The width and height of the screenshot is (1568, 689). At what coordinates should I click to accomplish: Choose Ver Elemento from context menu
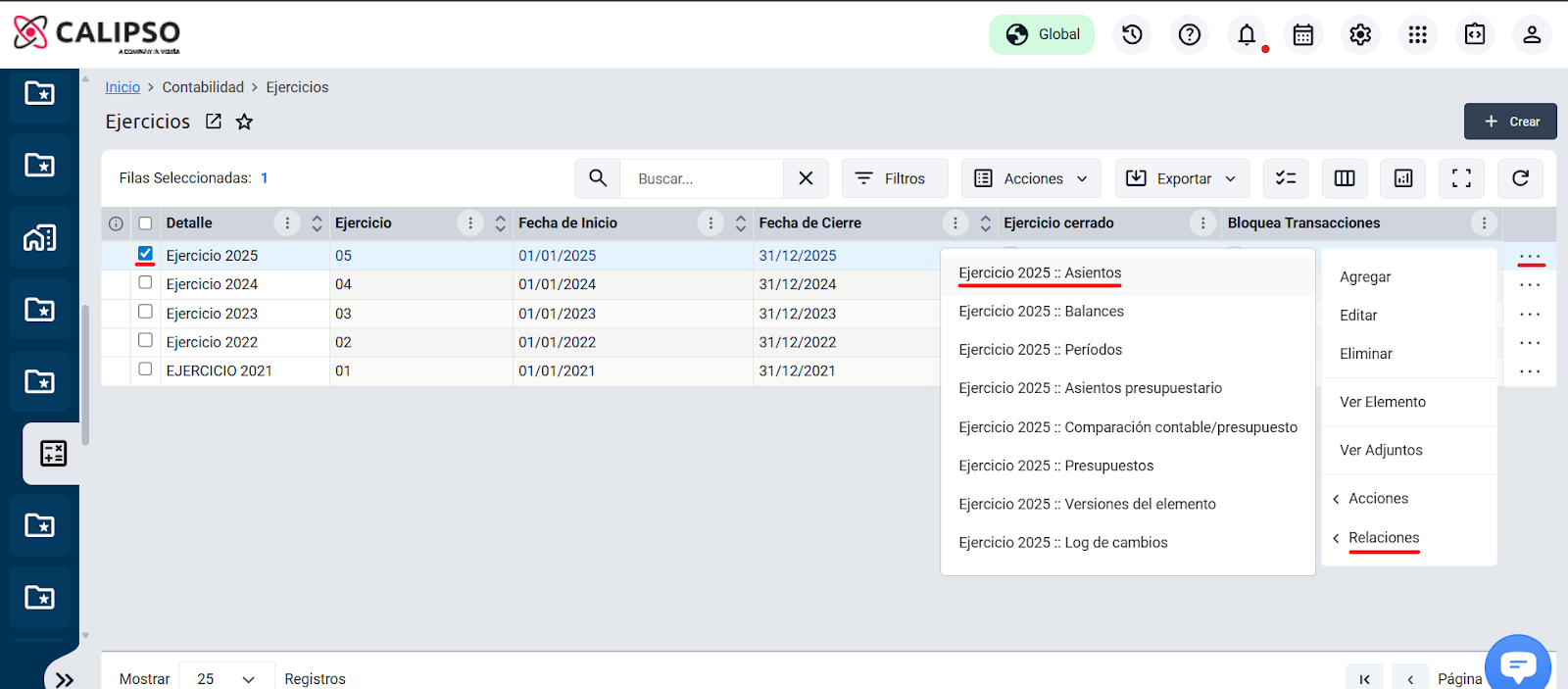click(1409, 403)
